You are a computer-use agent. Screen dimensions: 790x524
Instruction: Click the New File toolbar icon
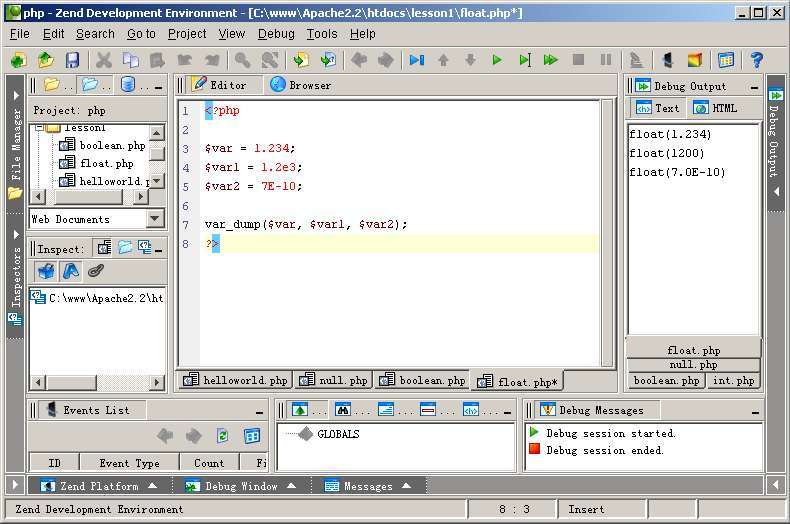(x=19, y=60)
